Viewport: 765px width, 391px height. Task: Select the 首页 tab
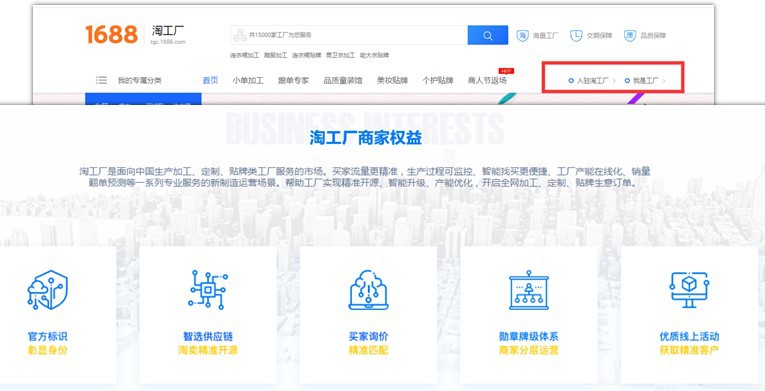click(210, 80)
